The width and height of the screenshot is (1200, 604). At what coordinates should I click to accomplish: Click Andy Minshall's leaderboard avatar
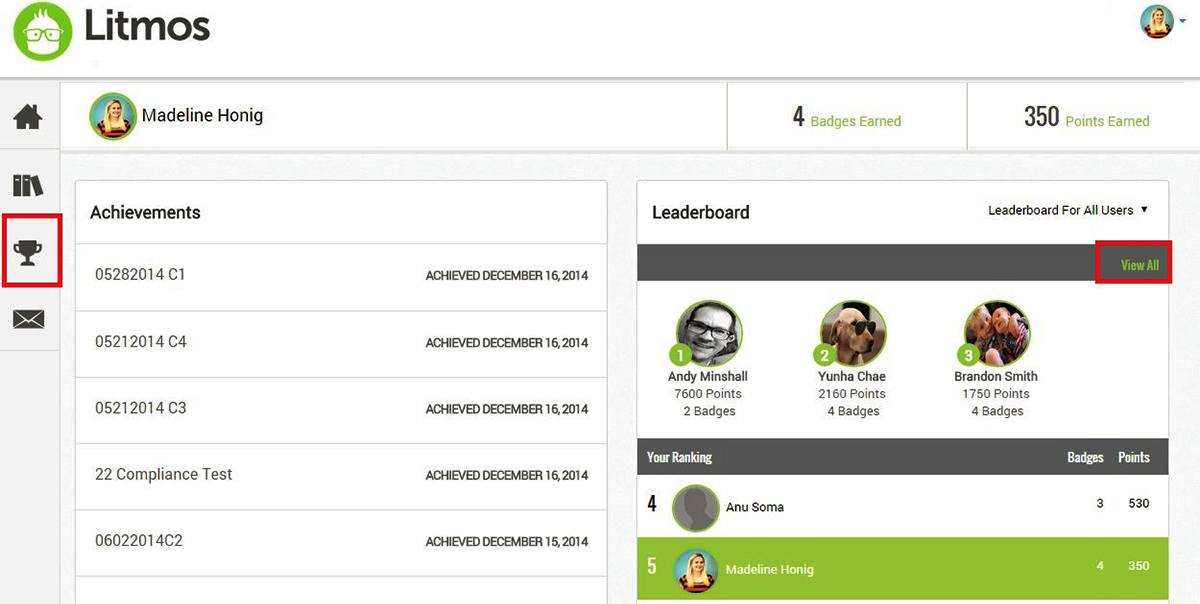[x=709, y=330]
